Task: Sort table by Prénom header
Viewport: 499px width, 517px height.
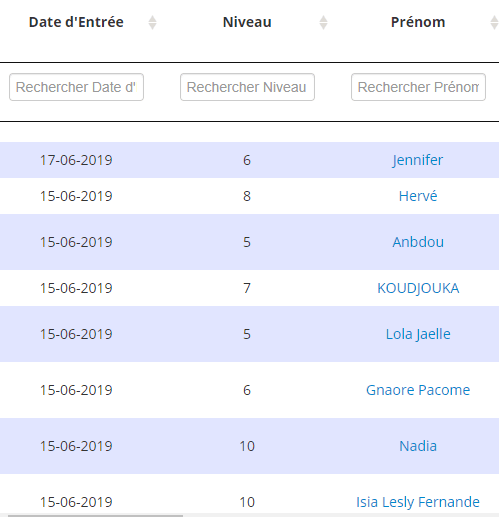Action: 418,22
